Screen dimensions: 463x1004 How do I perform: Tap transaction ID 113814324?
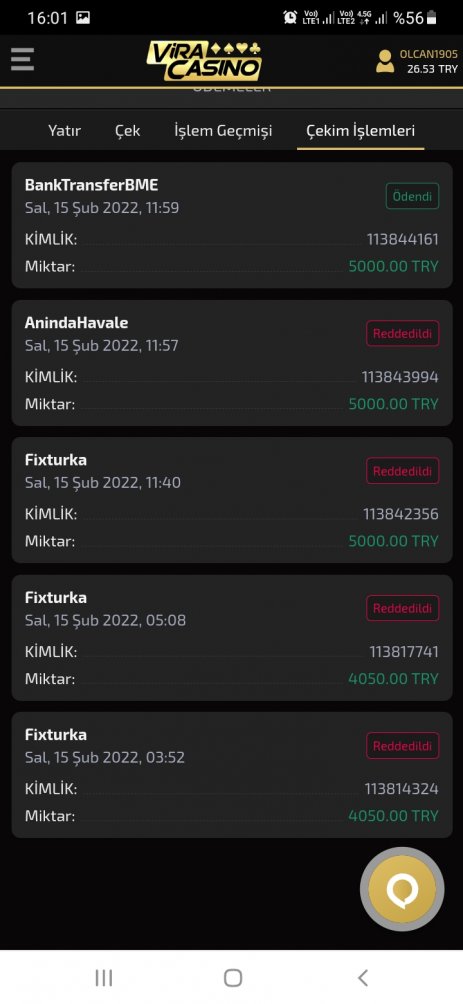pyautogui.click(x=402, y=789)
